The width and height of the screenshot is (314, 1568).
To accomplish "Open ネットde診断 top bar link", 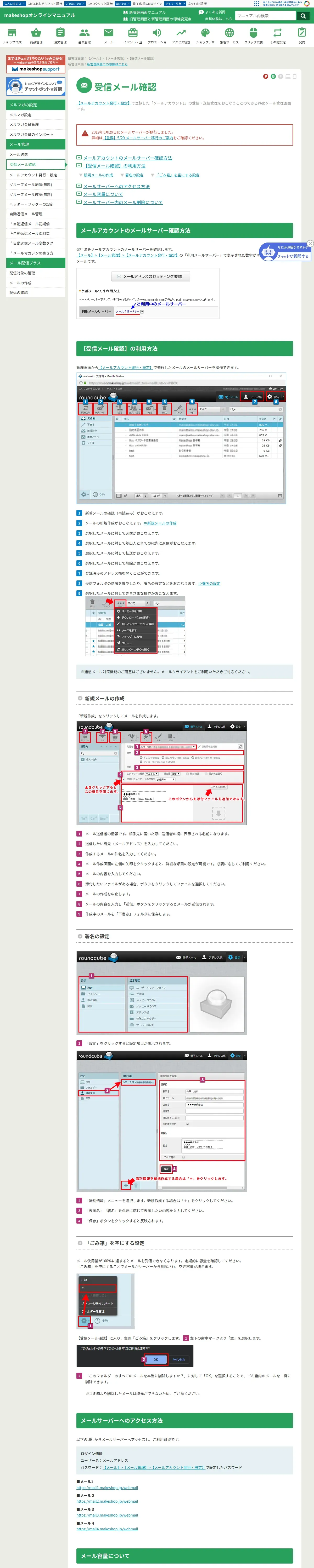I will (x=197, y=4).
